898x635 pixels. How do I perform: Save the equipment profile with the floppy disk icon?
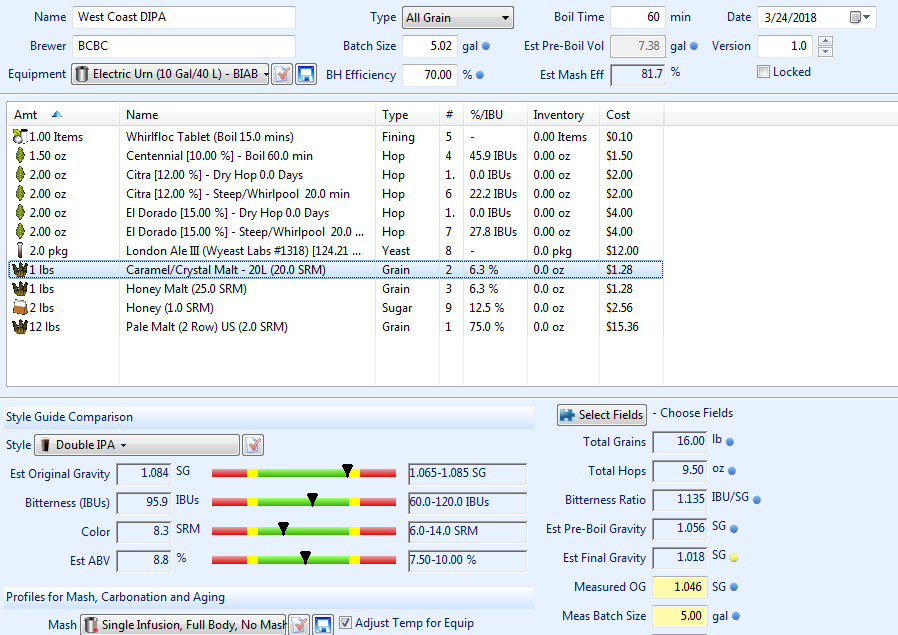[x=306, y=74]
